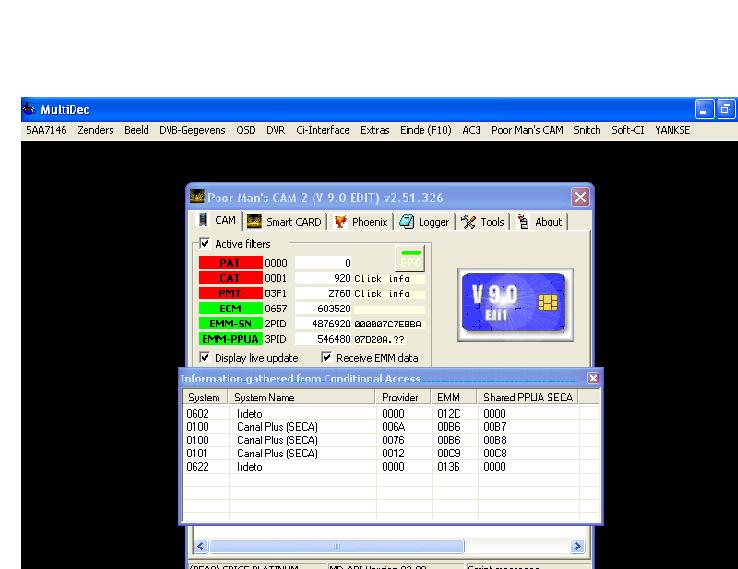738x569 pixels.
Task: Click the green EMM-PPUA filter indicator
Action: 230,339
